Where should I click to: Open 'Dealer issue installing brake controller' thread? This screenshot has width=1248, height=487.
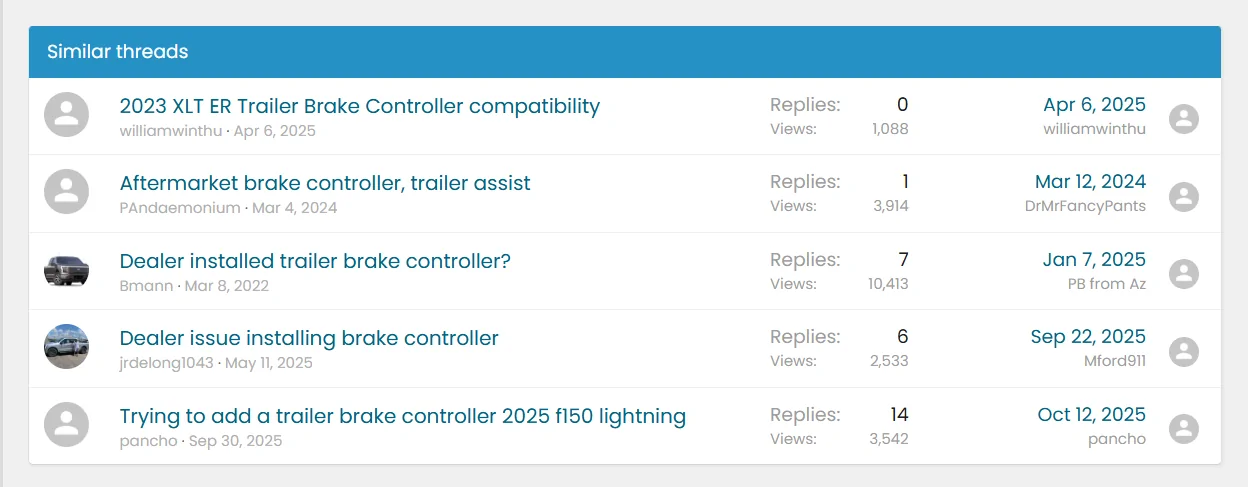tap(309, 338)
